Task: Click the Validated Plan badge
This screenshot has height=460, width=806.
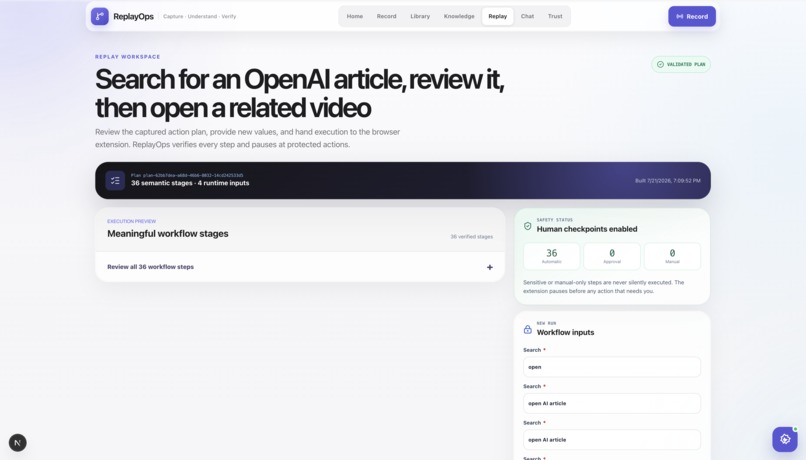Action: pos(681,64)
